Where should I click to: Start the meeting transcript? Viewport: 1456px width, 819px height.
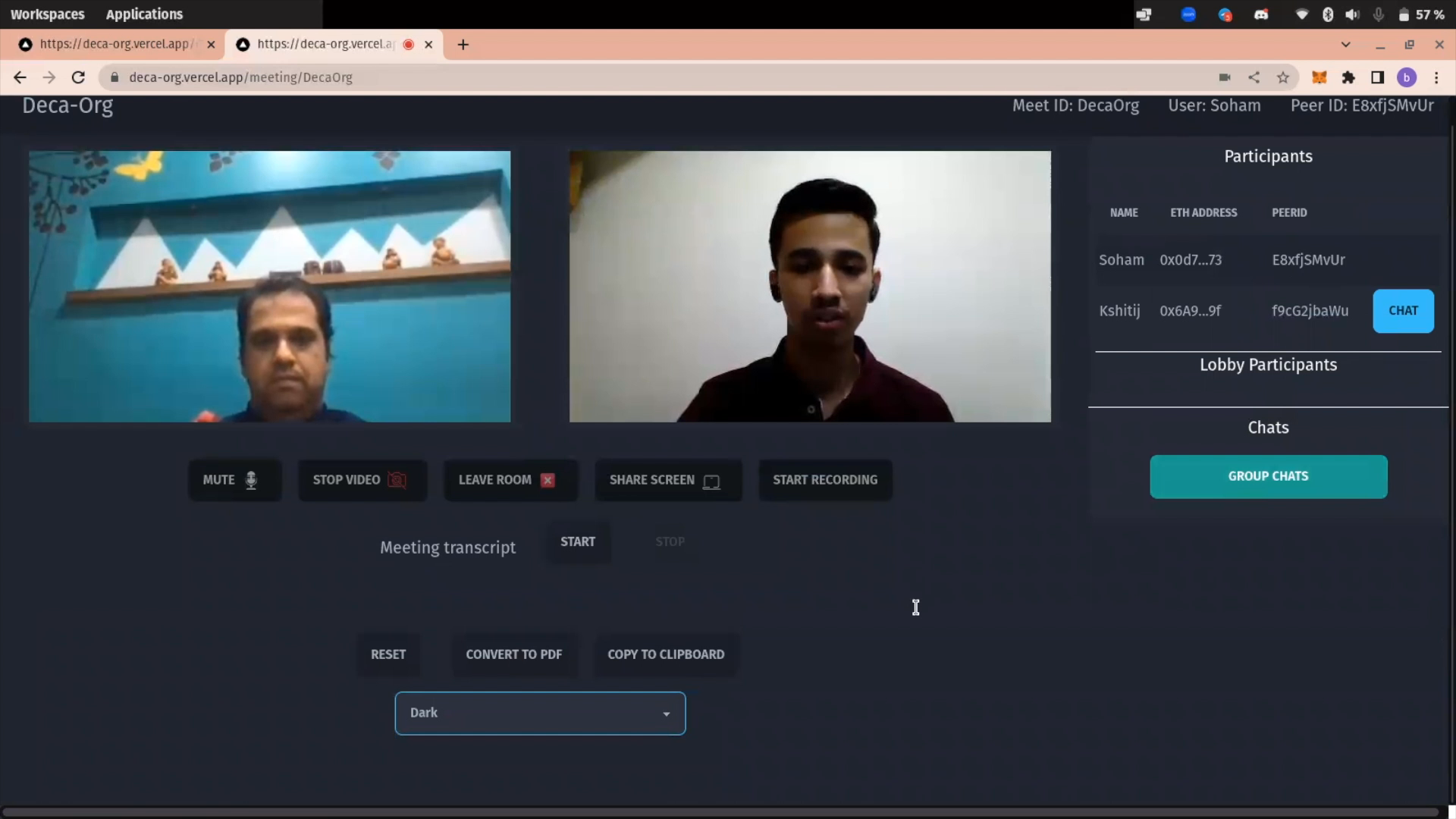(x=578, y=541)
